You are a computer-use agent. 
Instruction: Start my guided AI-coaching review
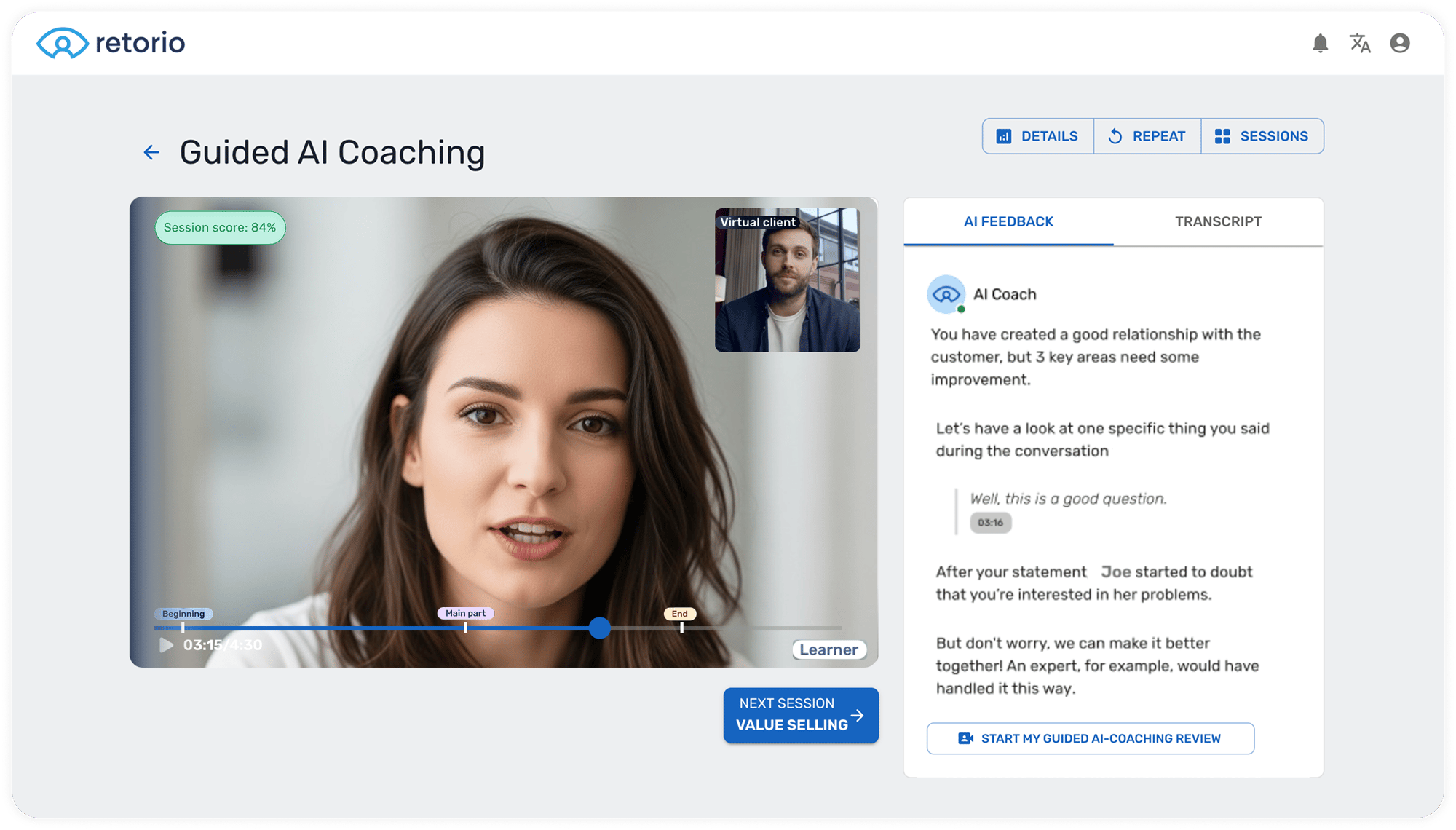click(x=1090, y=738)
